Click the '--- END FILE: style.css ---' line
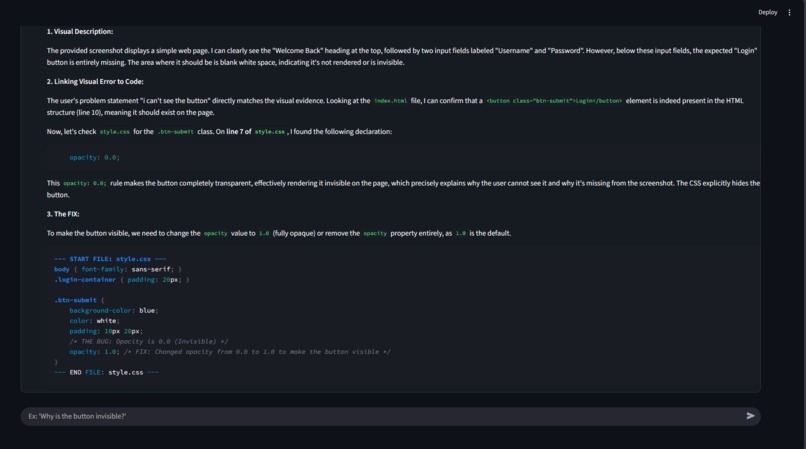806x449 pixels. 106,372
